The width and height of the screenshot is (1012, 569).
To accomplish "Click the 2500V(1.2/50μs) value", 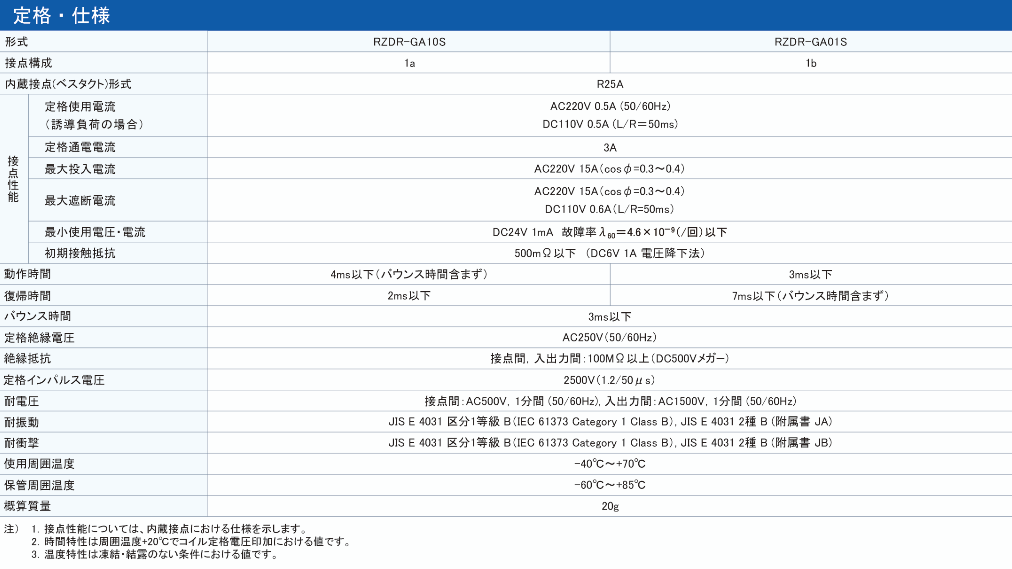I will point(610,381).
